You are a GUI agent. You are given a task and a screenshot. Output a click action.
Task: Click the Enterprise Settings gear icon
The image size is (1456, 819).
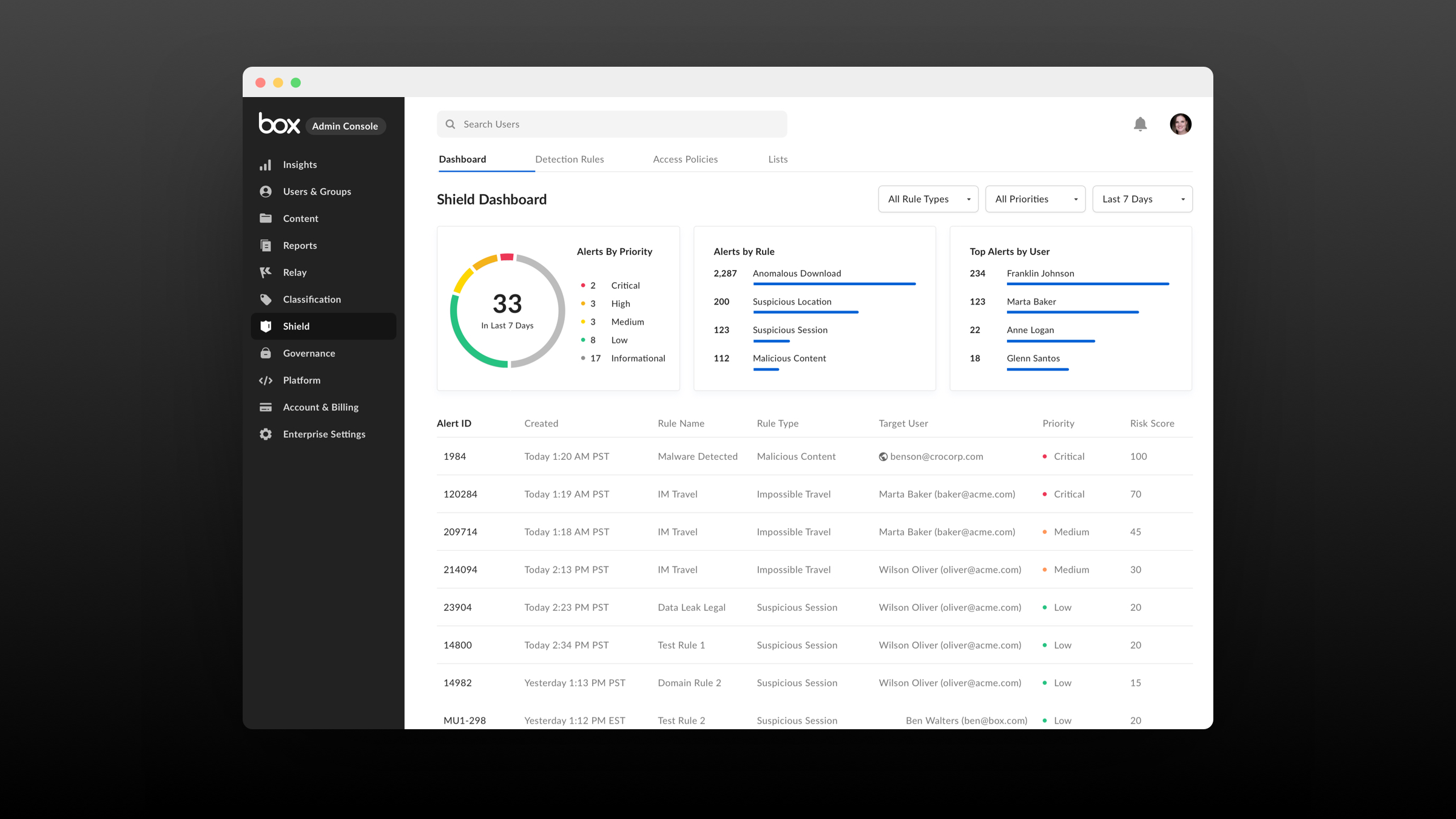[266, 434]
